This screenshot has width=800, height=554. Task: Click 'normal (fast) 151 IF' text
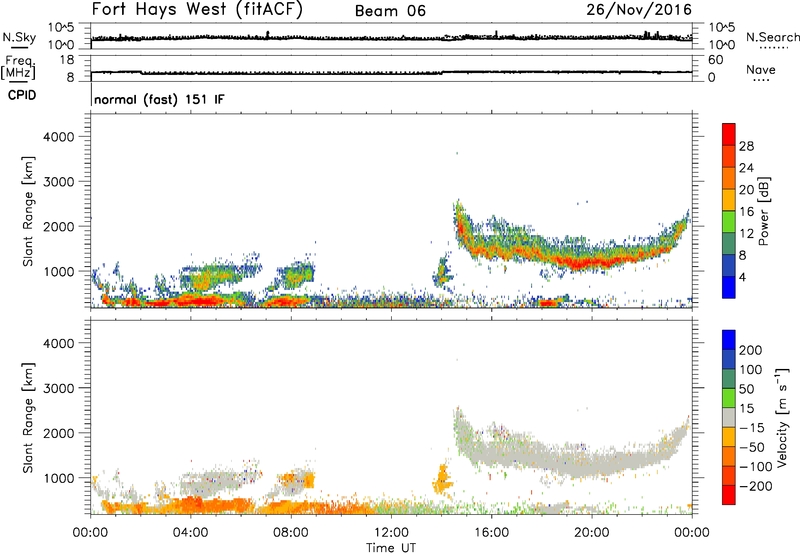click(x=159, y=99)
